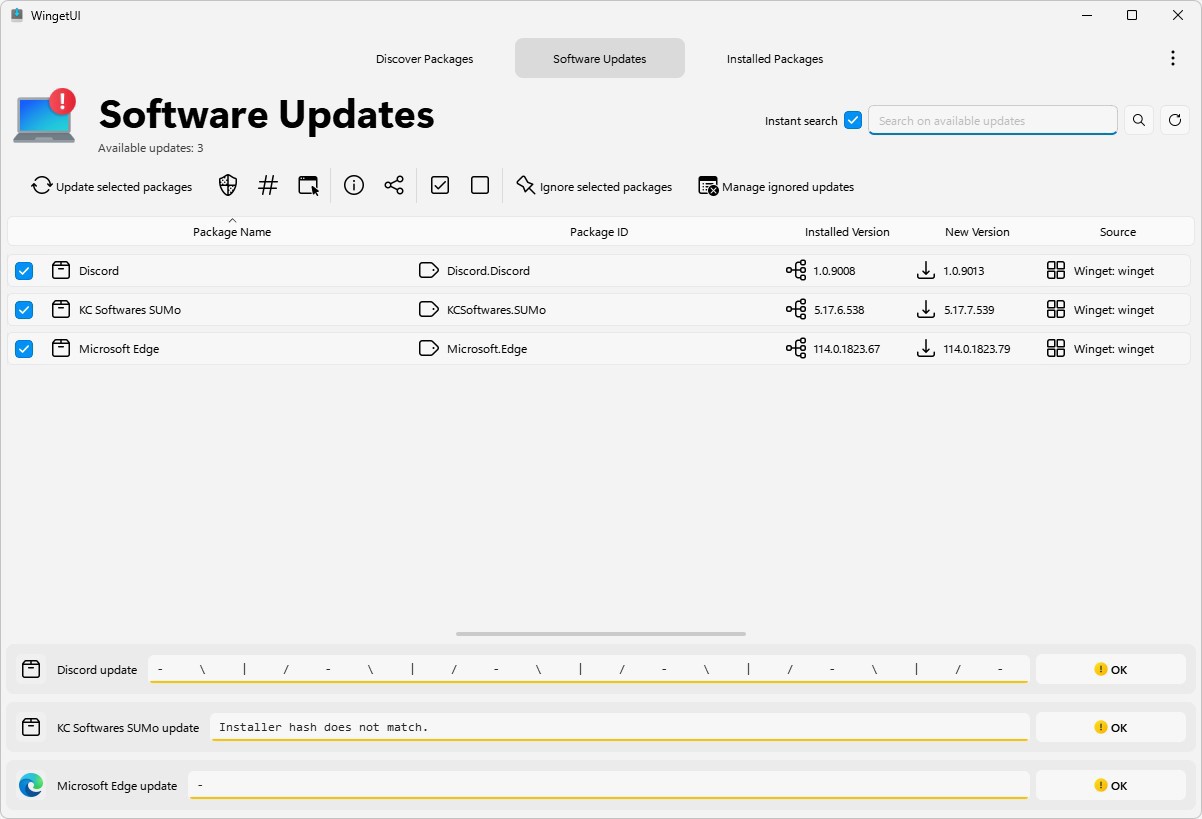Click the share package icon
Viewport: 1202px width, 819px height.
click(x=394, y=185)
